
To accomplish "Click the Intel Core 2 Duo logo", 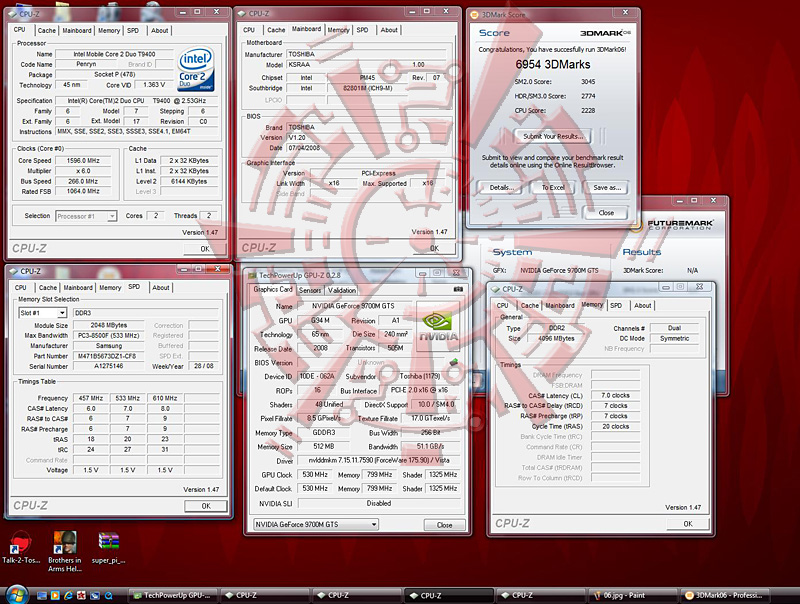I will coord(196,69).
